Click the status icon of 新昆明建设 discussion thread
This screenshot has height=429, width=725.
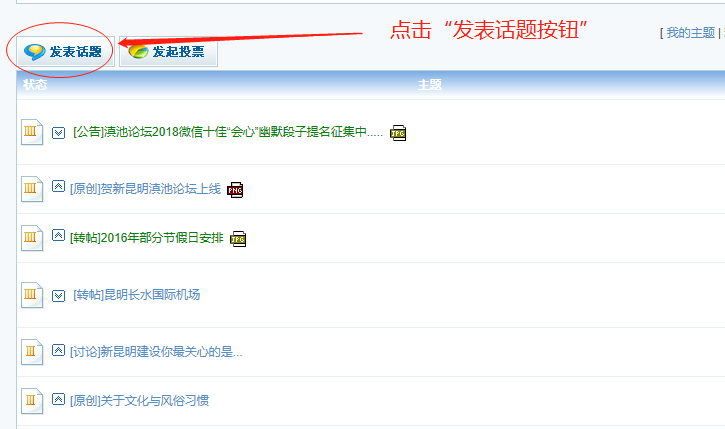pos(32,352)
